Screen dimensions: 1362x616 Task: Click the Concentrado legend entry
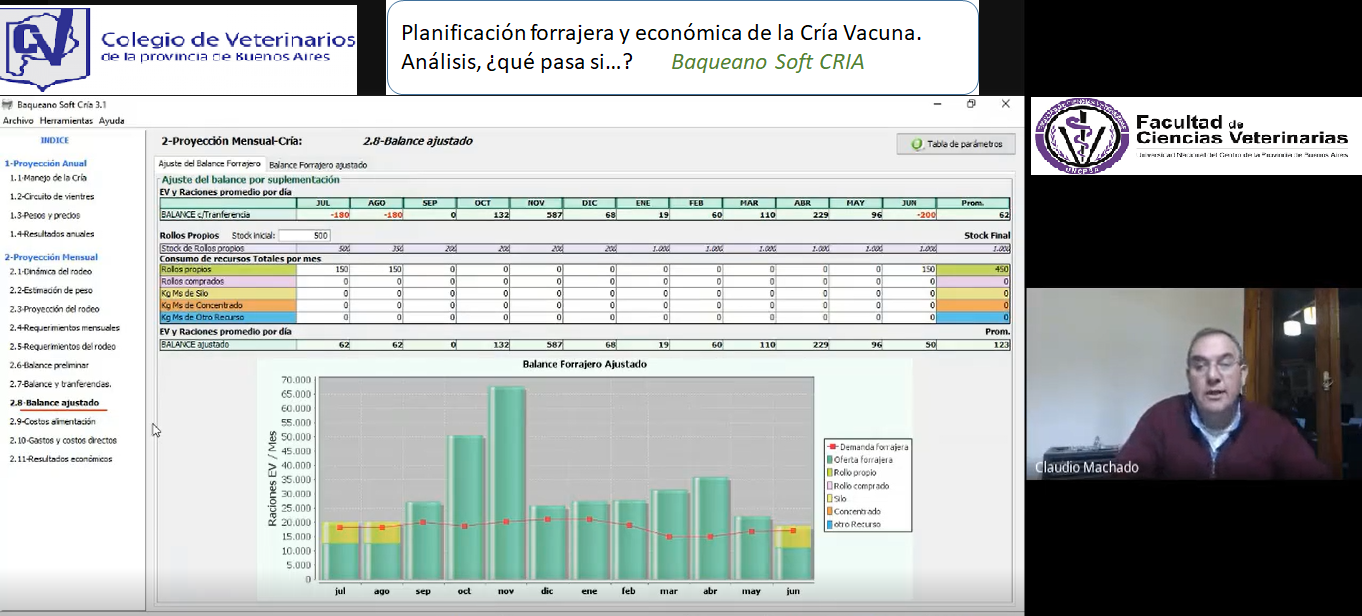[852, 511]
